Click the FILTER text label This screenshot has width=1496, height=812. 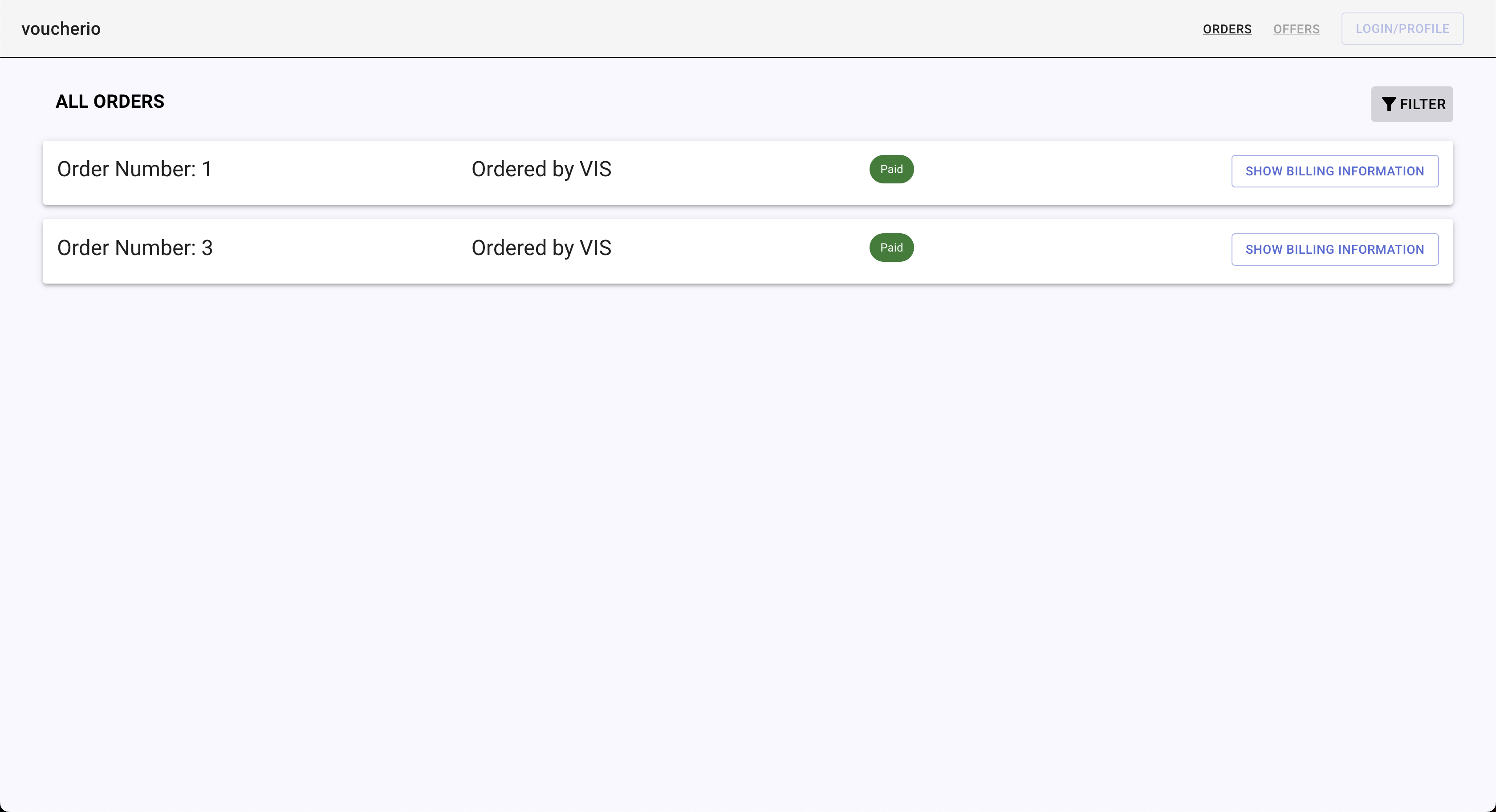pyautogui.click(x=1422, y=104)
